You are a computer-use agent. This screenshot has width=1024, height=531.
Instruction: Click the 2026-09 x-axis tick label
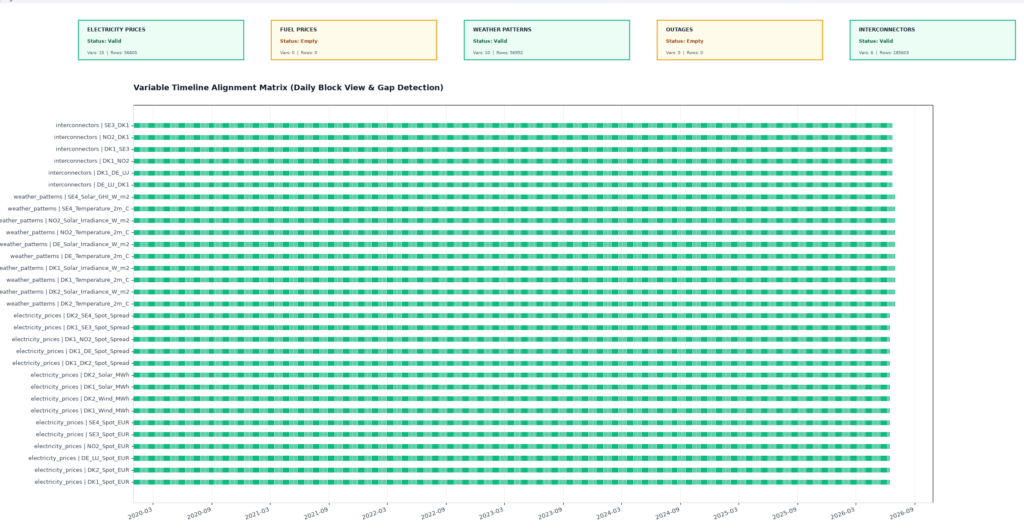tap(901, 513)
